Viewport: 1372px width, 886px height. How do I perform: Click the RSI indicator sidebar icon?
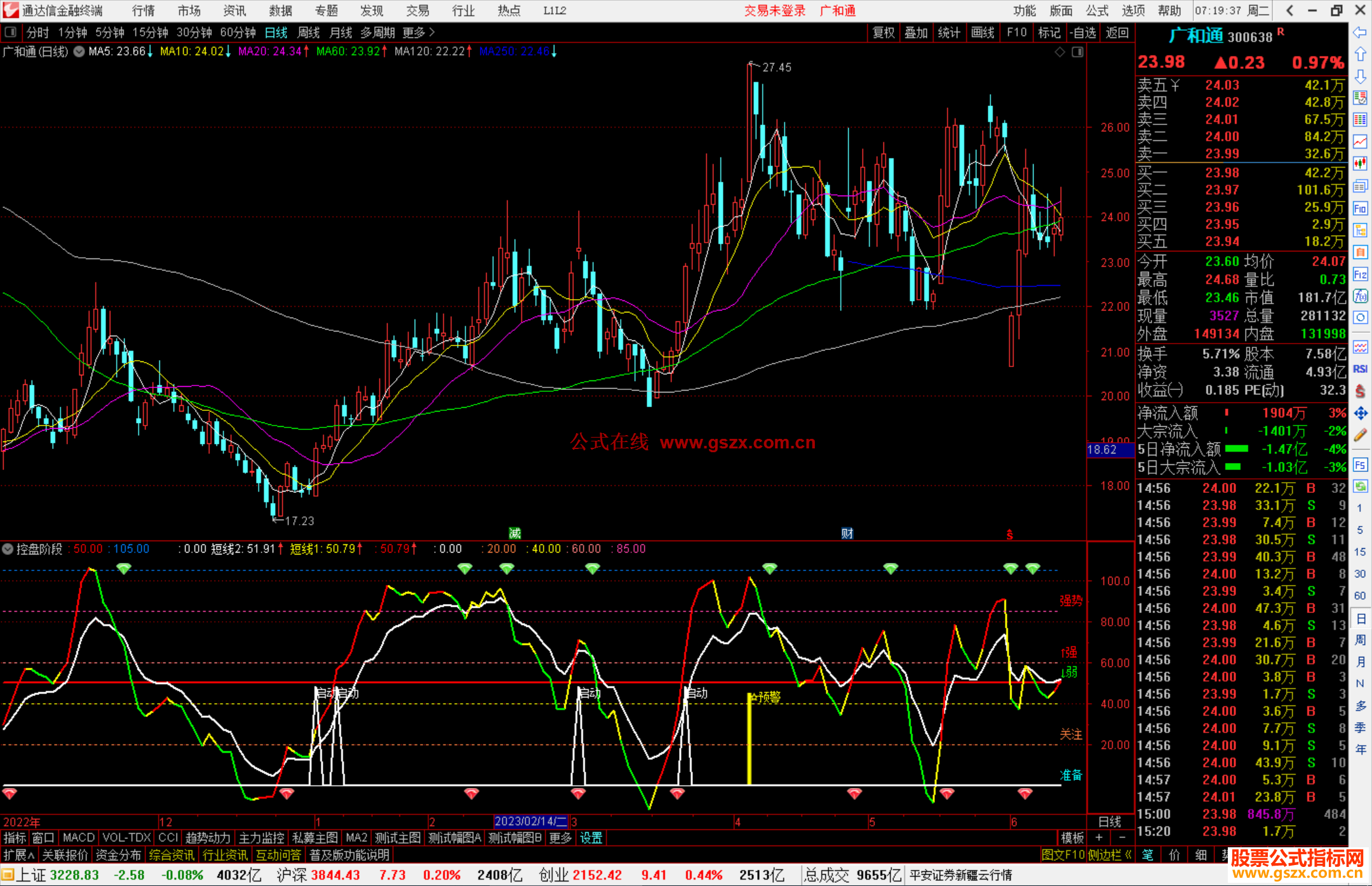click(1360, 369)
